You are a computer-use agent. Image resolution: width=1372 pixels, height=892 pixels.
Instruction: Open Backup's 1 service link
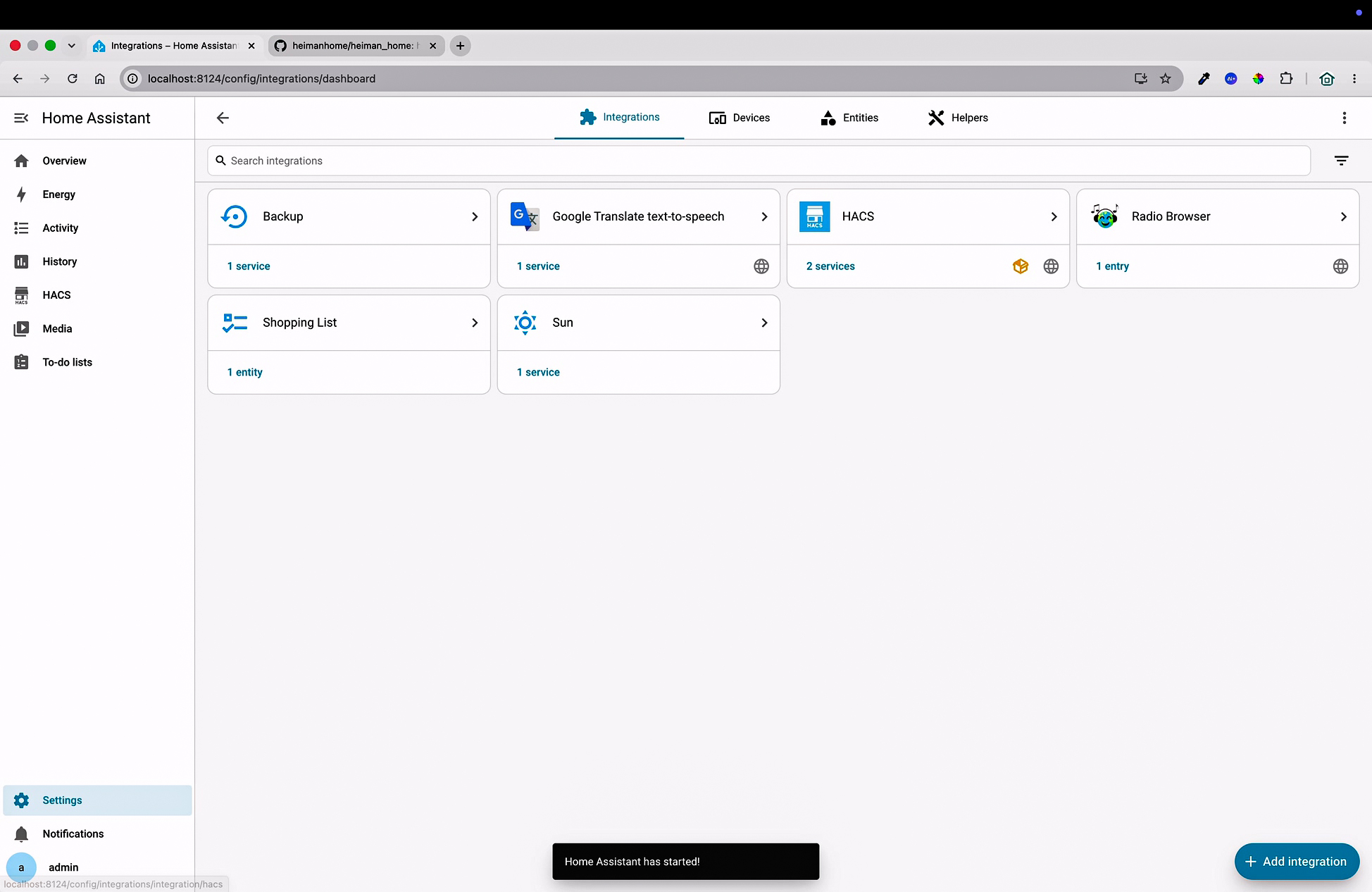[x=249, y=266]
